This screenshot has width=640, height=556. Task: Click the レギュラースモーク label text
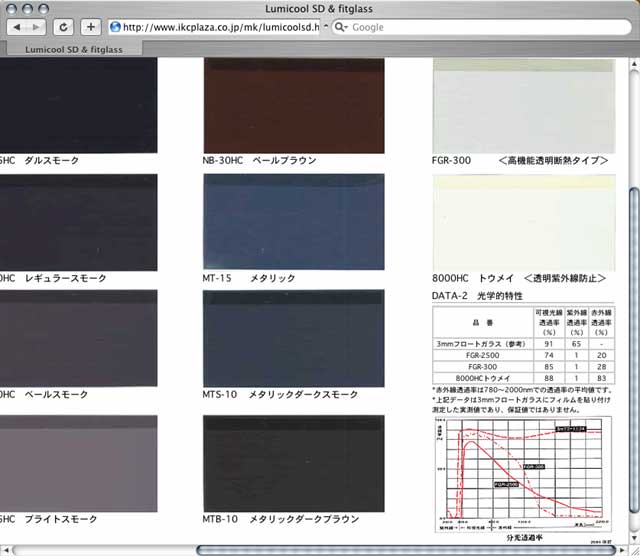tap(65, 278)
